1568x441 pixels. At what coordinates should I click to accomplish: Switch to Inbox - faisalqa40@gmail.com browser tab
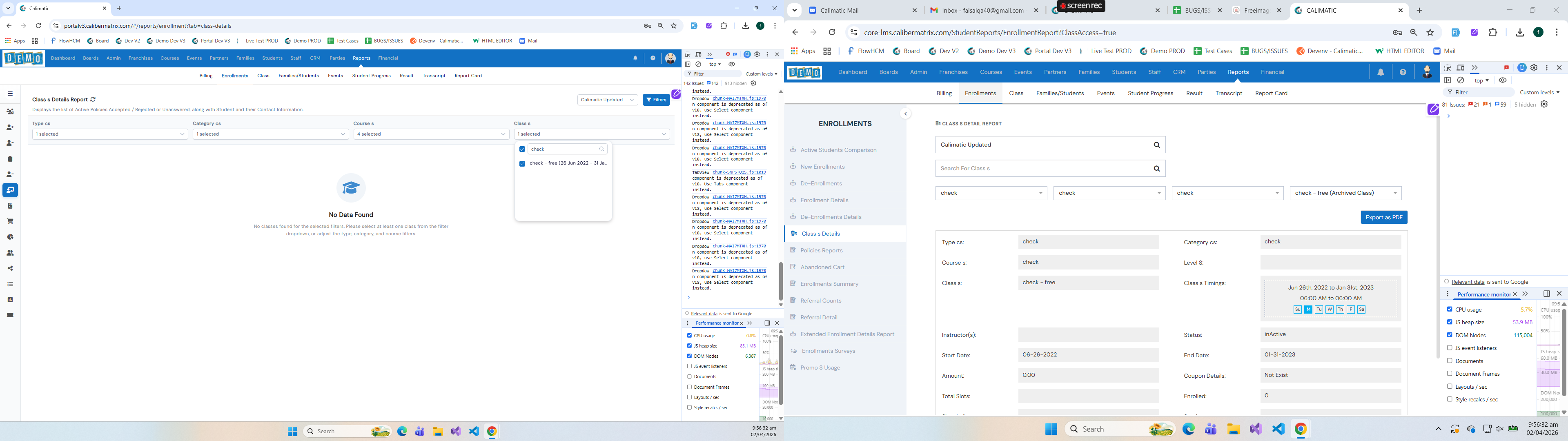(984, 10)
